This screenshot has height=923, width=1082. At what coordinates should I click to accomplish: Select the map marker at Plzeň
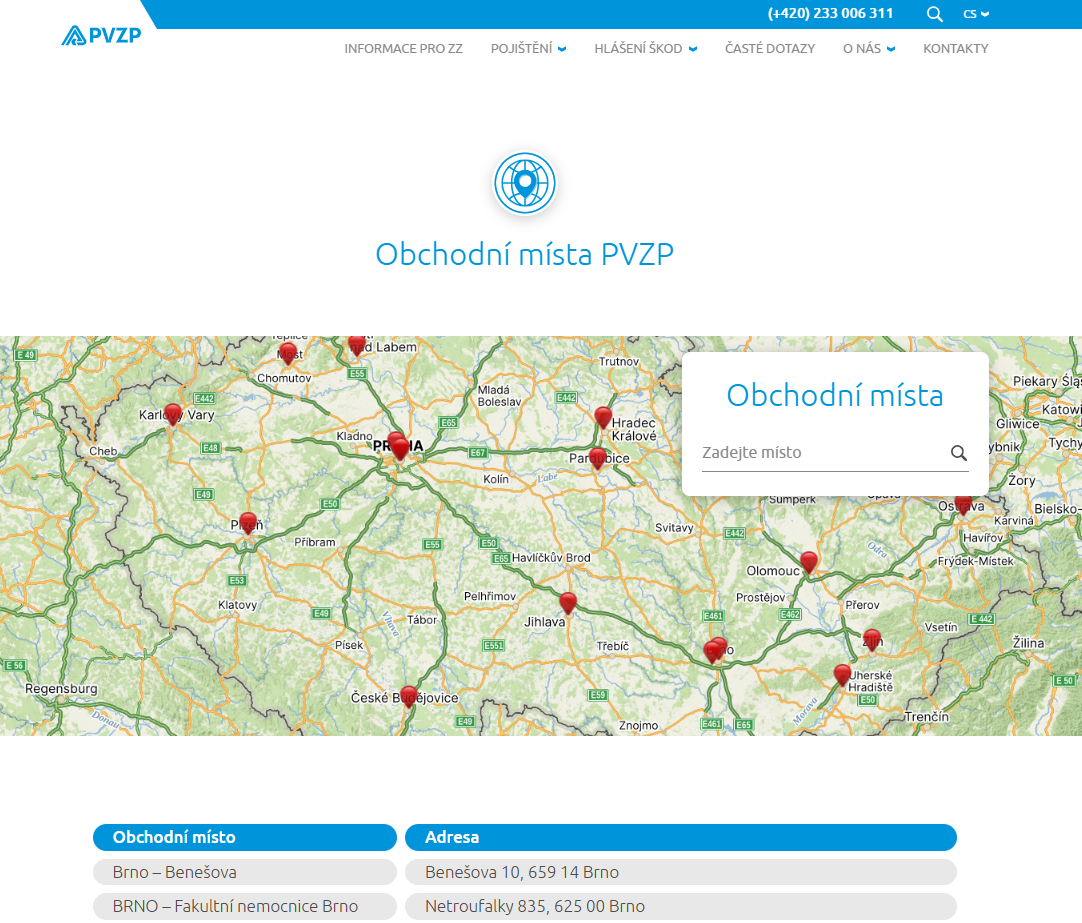(248, 523)
